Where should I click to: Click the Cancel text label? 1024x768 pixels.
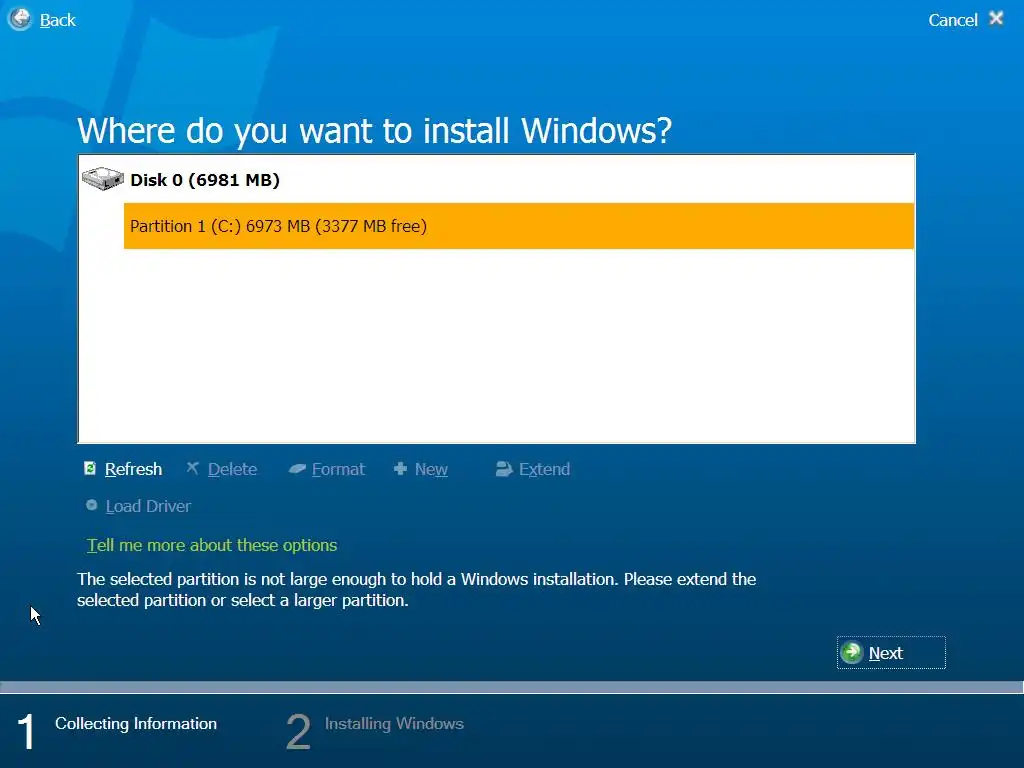pyautogui.click(x=953, y=20)
